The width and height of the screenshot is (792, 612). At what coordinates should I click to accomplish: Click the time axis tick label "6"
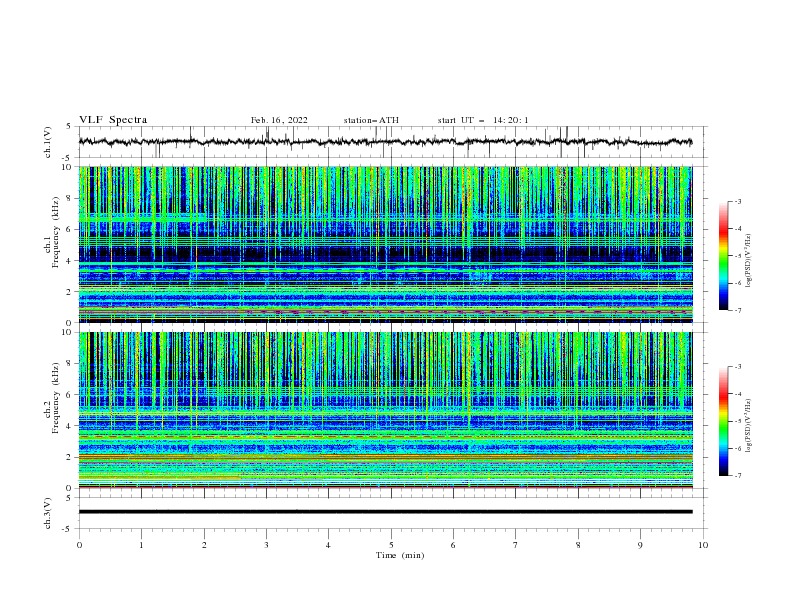[453, 545]
